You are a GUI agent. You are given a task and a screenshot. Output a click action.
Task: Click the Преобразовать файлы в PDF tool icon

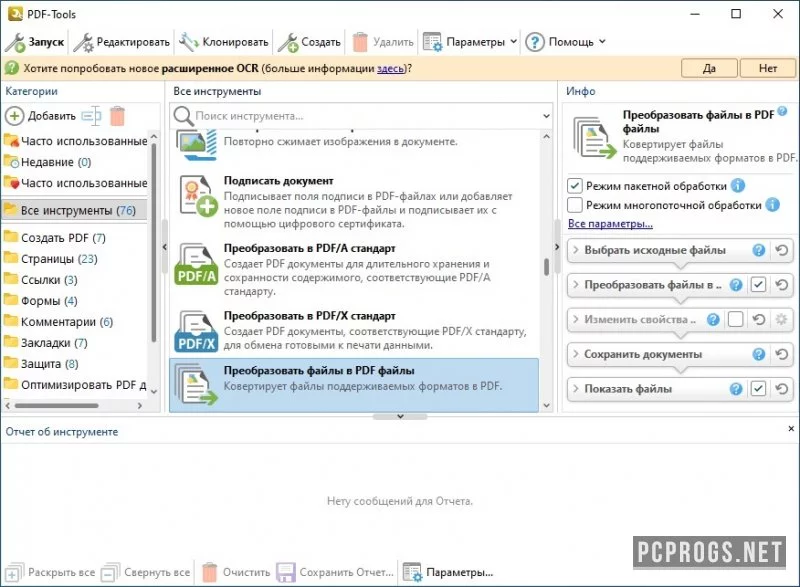[196, 384]
